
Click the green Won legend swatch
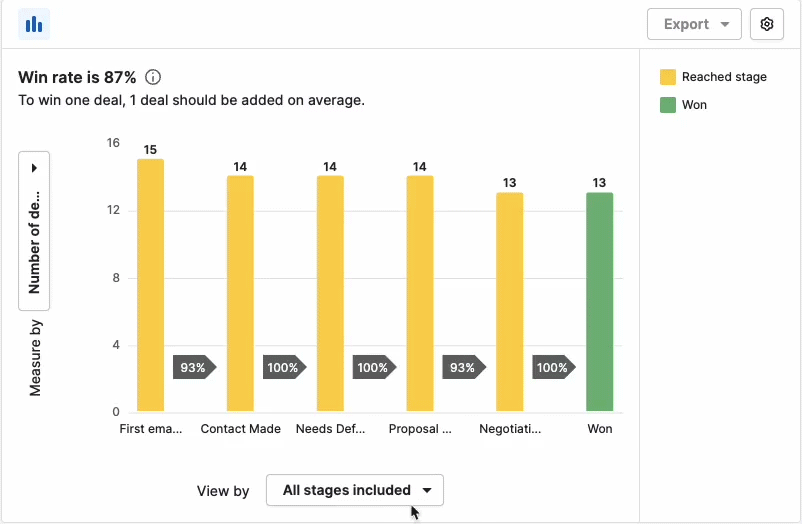[x=668, y=104]
